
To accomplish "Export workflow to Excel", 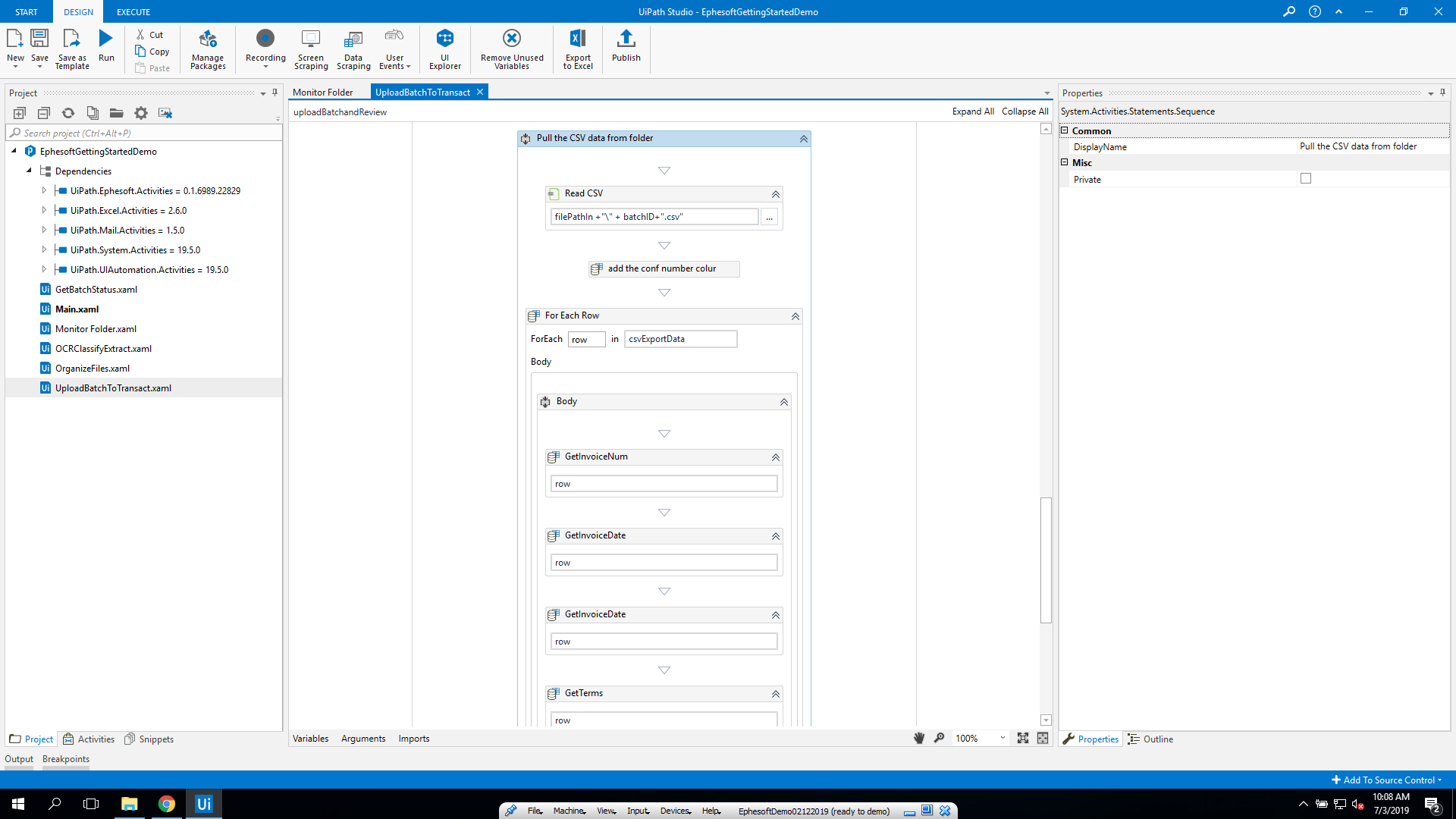I will (x=578, y=49).
